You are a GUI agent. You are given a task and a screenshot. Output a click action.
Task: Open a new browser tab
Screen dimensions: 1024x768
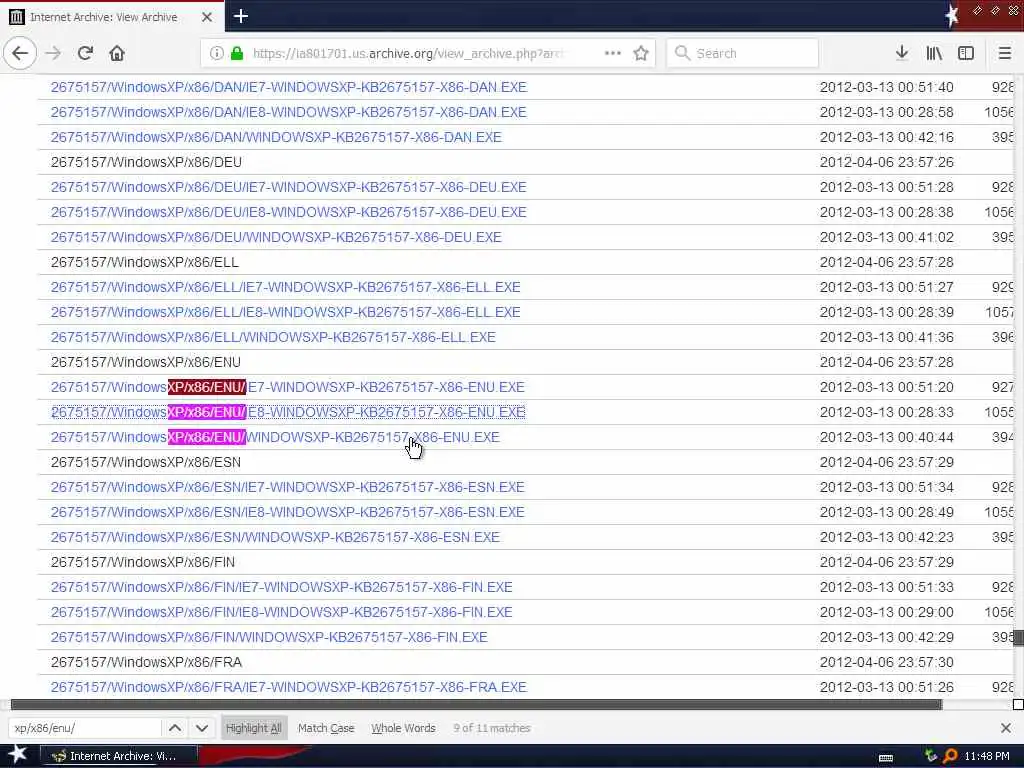241,16
